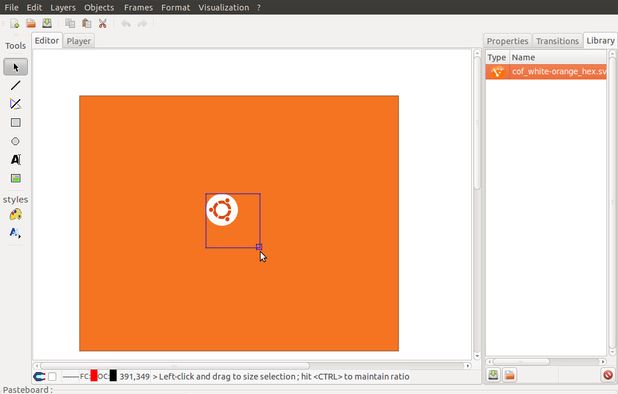Open the Visualization menu

pos(224,7)
